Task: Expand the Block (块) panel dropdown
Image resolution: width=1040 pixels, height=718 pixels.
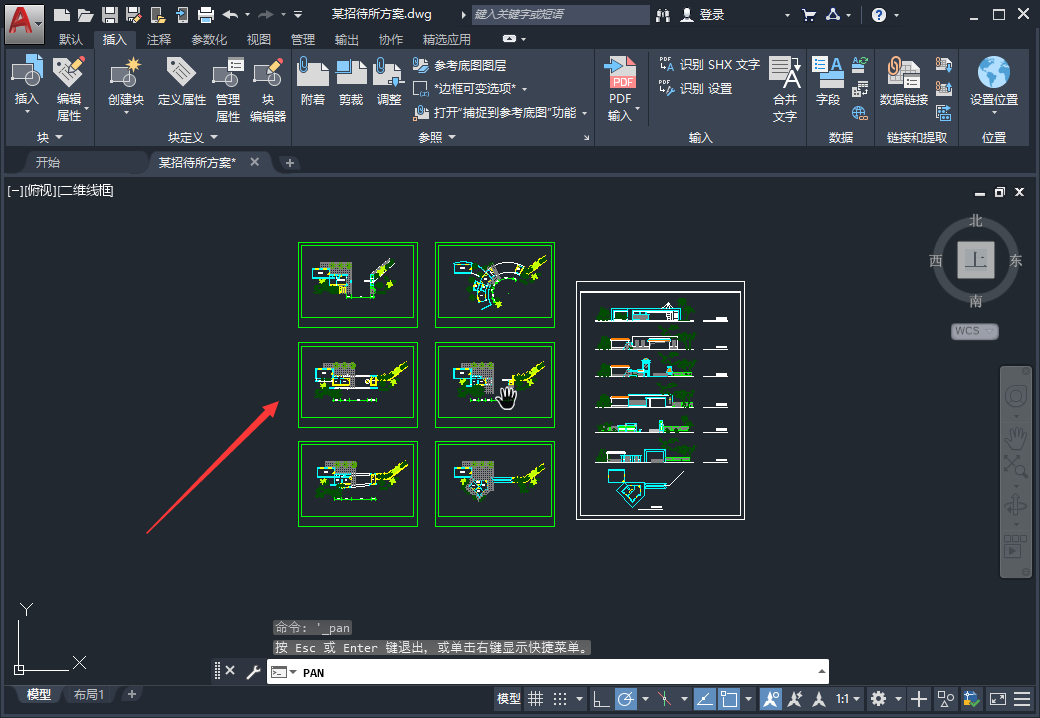Action: (x=50, y=137)
